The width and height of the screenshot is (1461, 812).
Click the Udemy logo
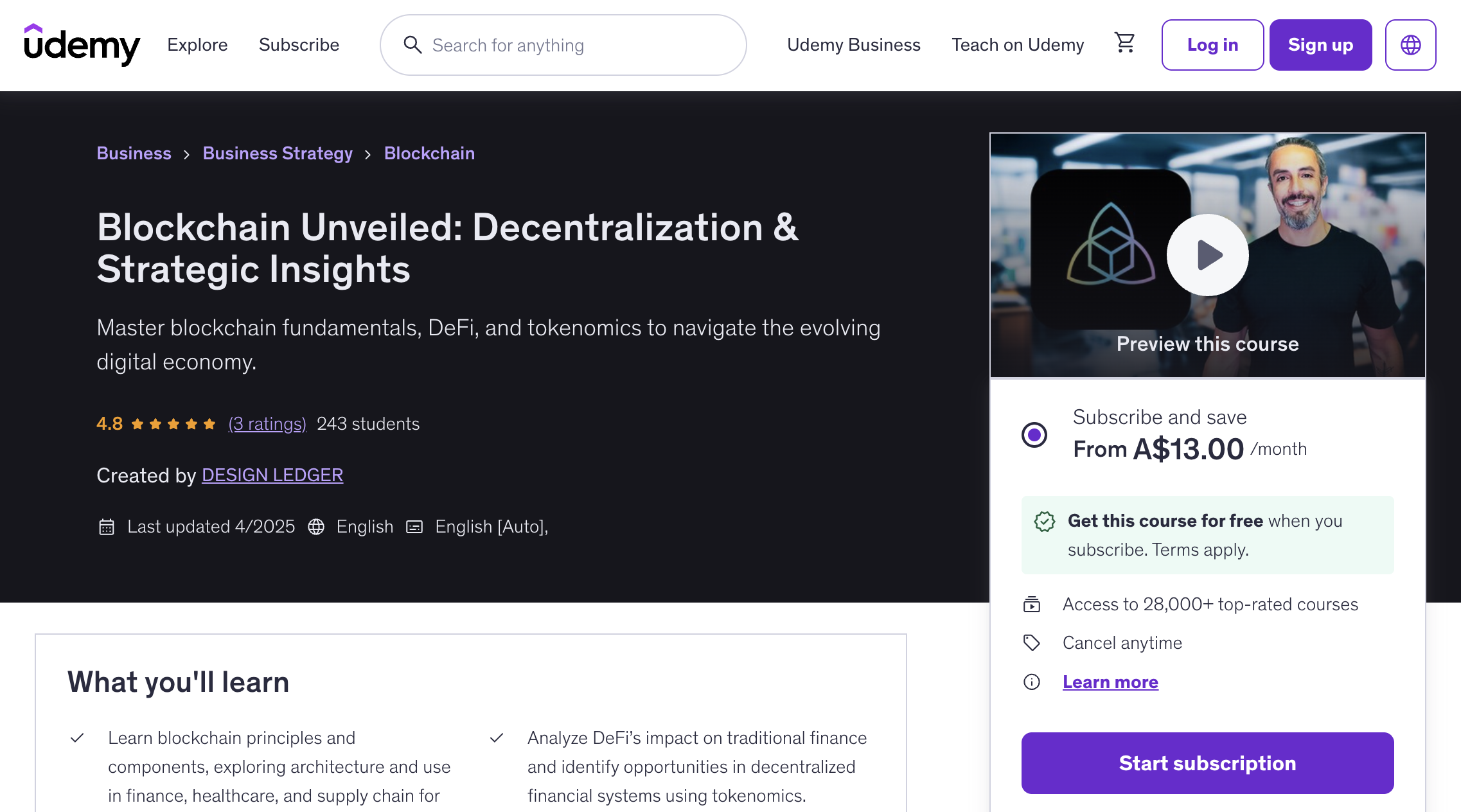82,45
